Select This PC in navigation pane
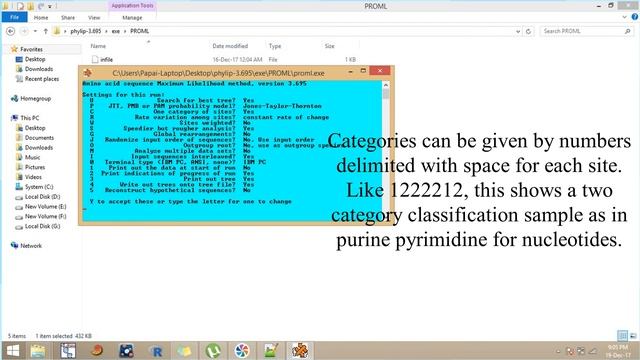Image resolution: width=640 pixels, height=360 pixels. click(29, 118)
